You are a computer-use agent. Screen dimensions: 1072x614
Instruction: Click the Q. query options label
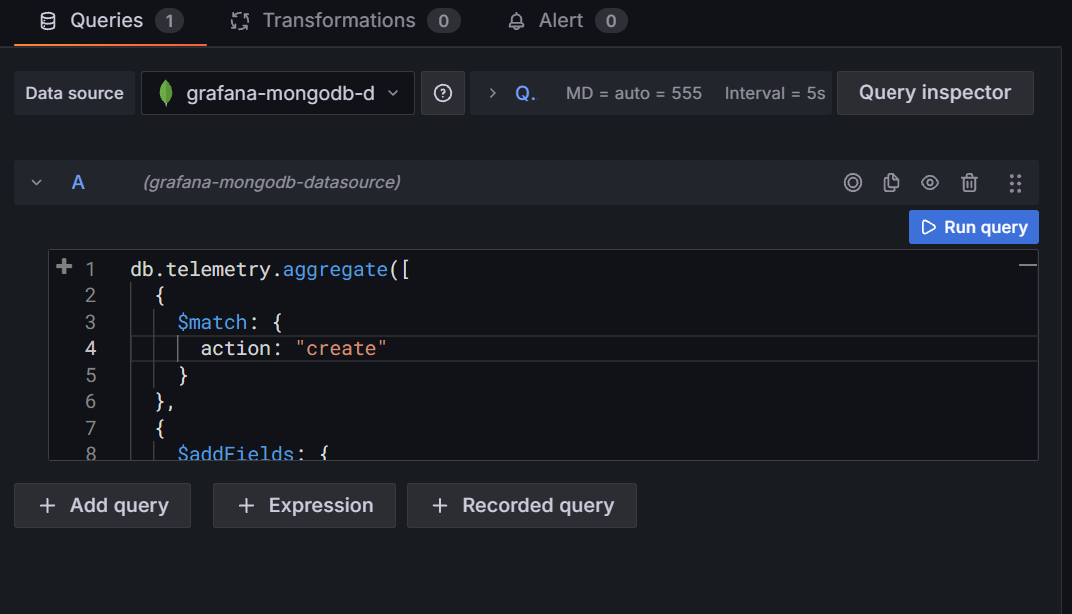(x=525, y=93)
